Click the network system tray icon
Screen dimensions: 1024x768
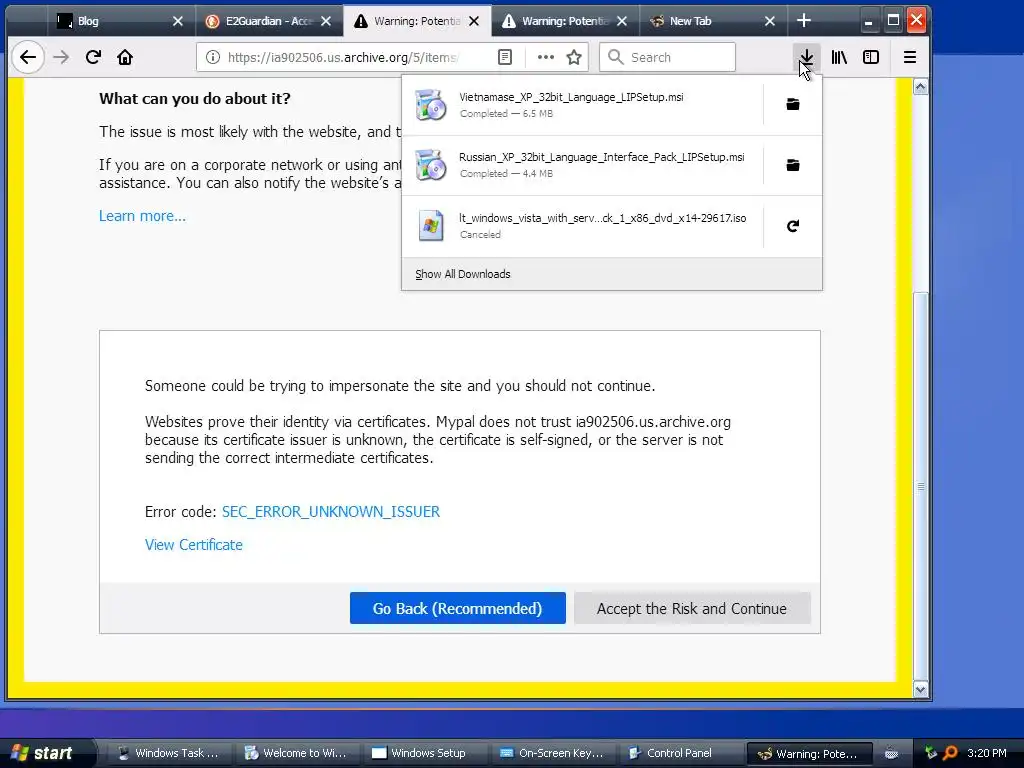point(931,753)
